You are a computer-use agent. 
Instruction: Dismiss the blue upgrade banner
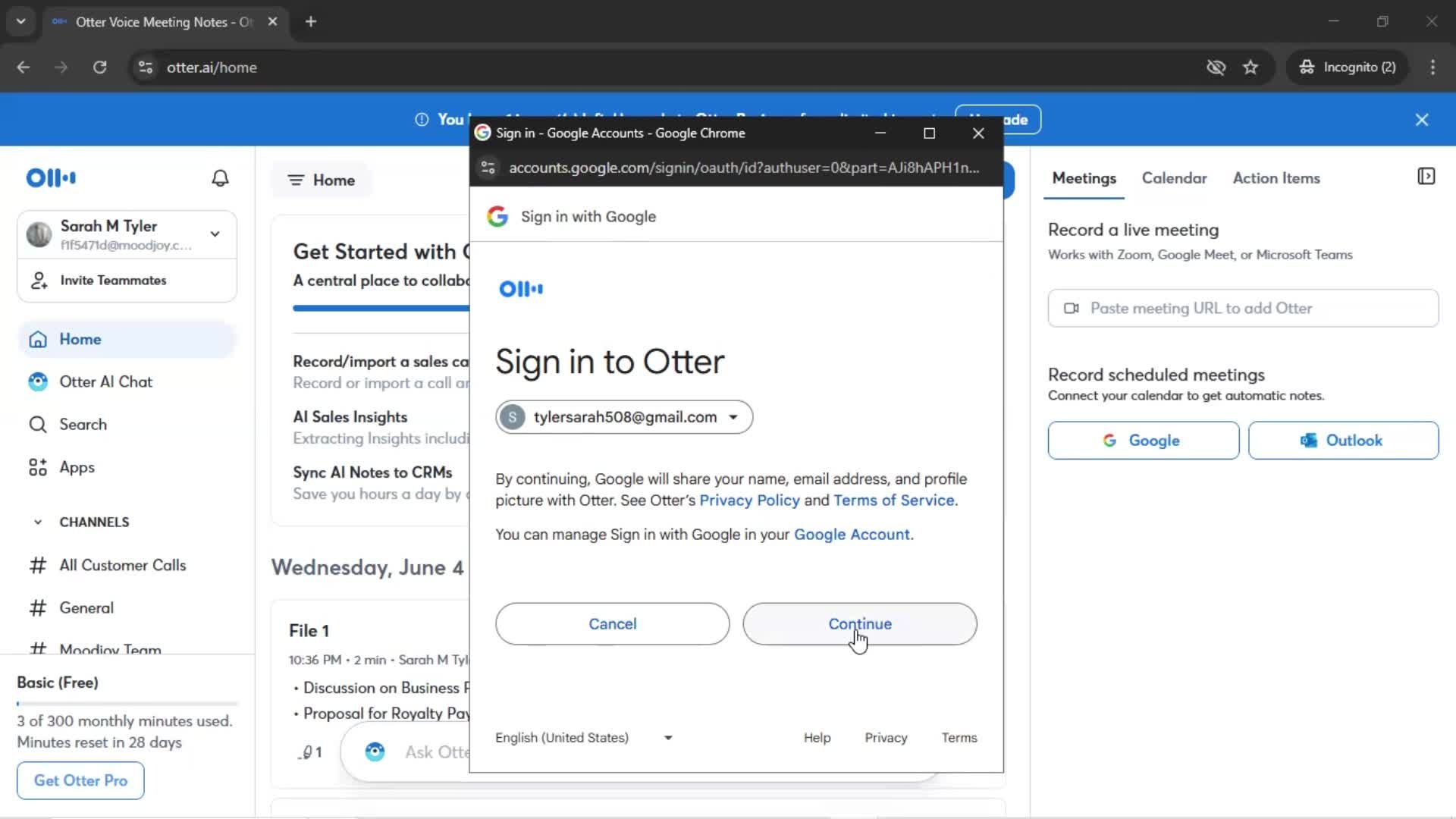(1422, 120)
